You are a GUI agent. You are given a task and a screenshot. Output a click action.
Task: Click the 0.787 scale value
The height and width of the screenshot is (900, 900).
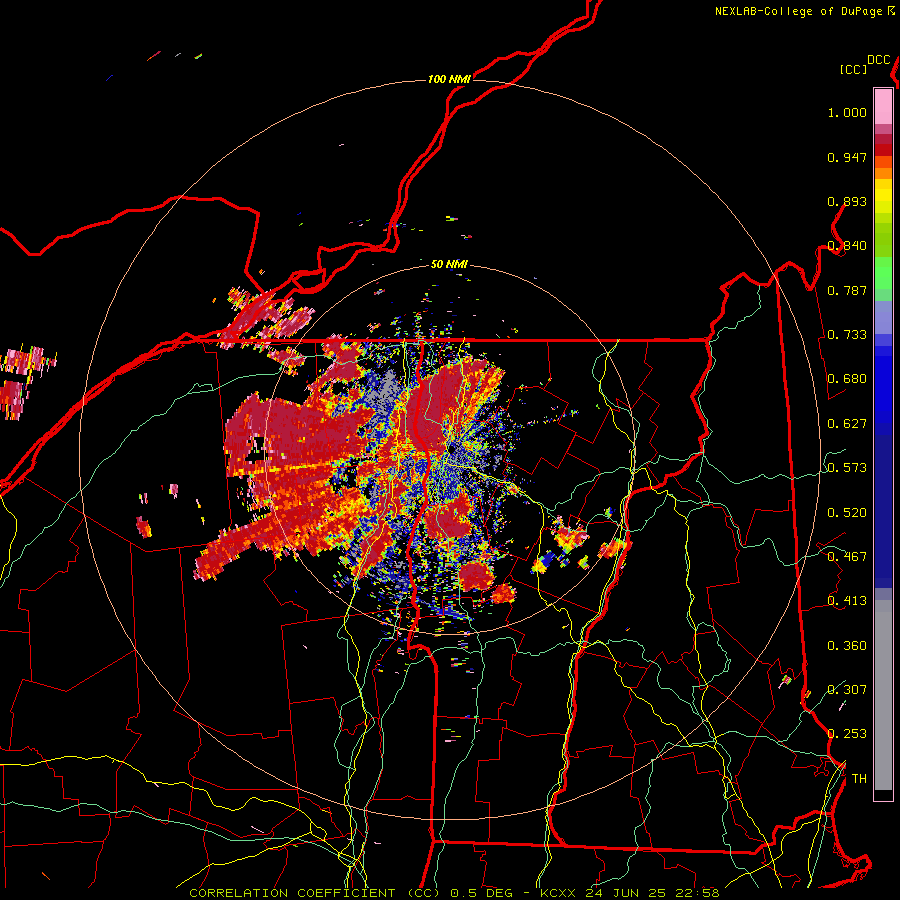pyautogui.click(x=847, y=290)
